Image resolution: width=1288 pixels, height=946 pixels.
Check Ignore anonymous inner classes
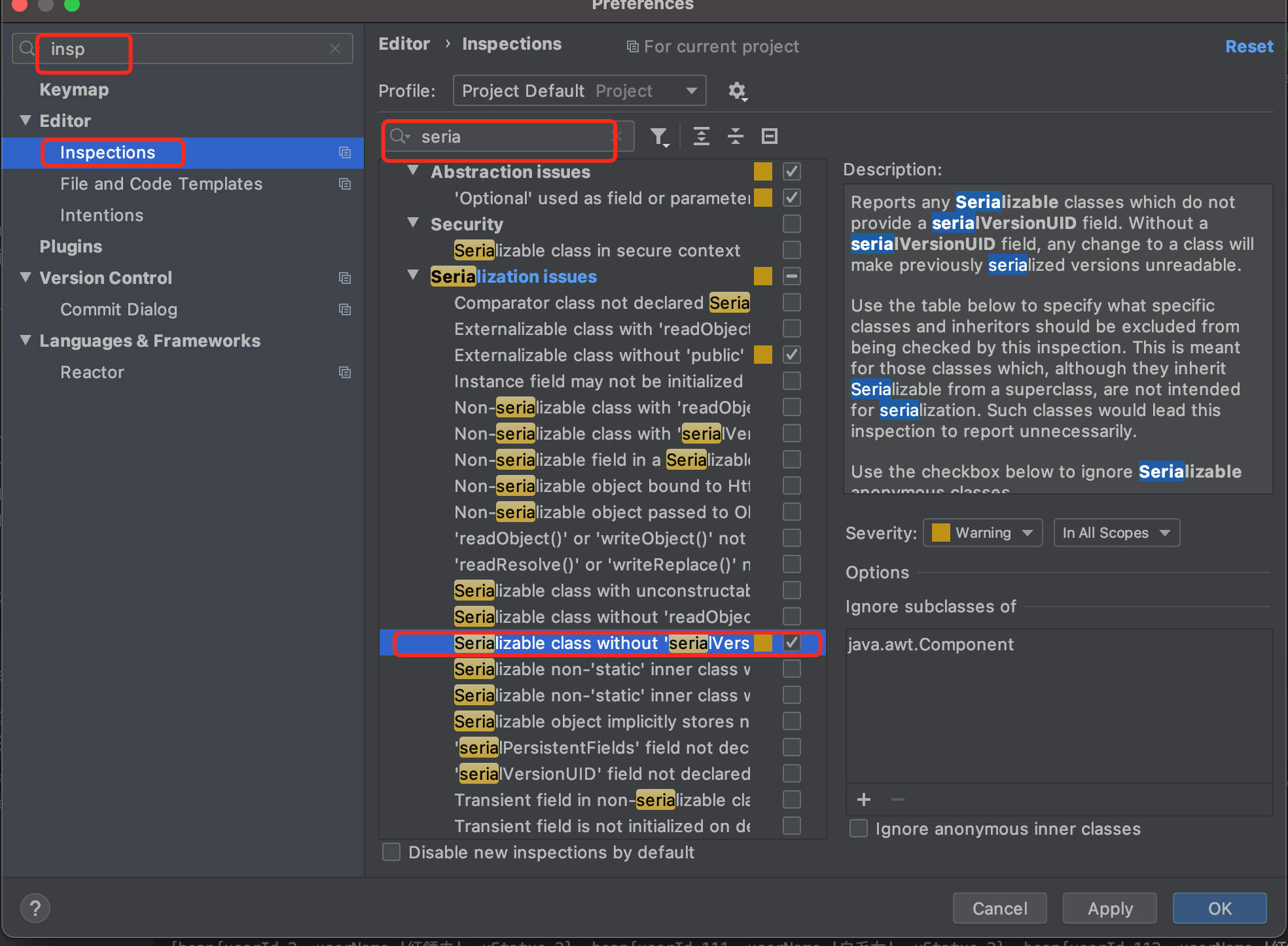tap(859, 828)
